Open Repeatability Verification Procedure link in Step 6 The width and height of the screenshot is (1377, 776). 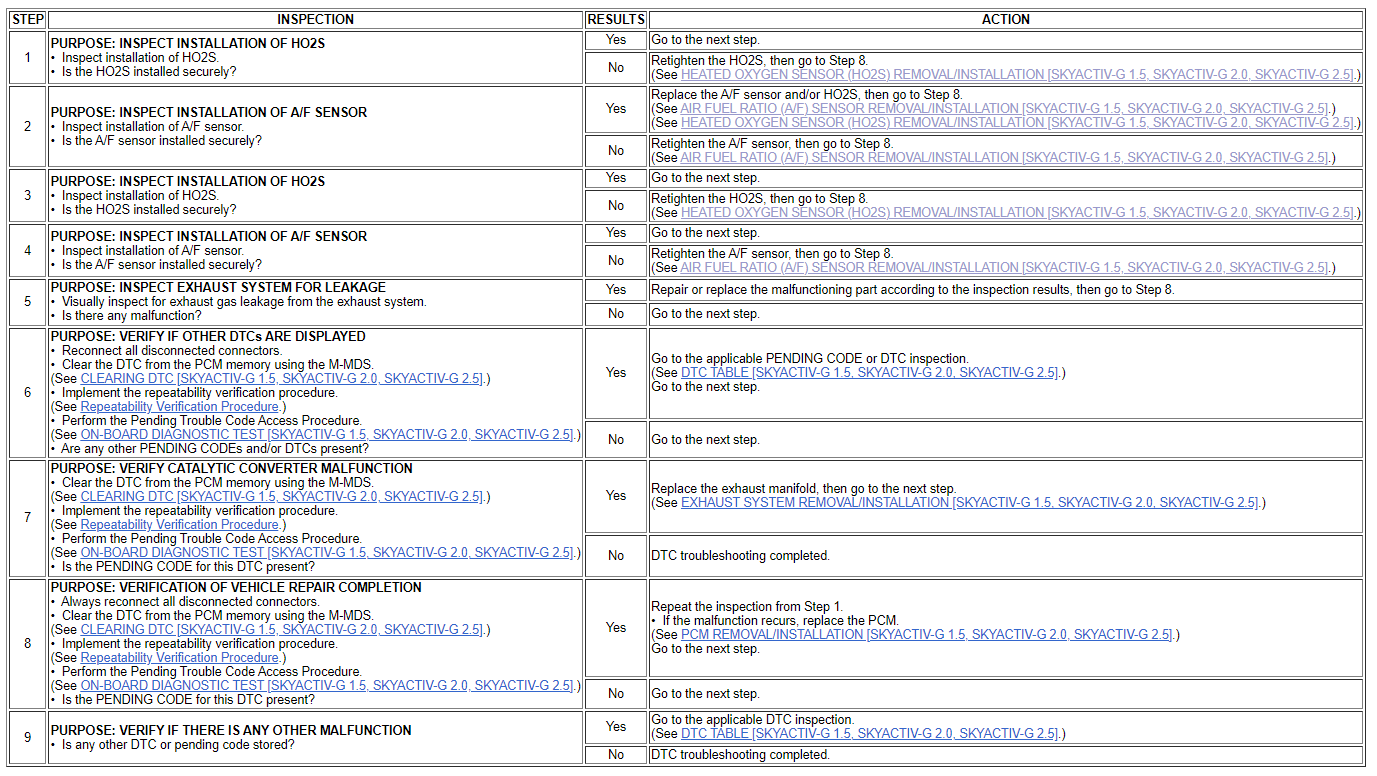click(x=180, y=407)
